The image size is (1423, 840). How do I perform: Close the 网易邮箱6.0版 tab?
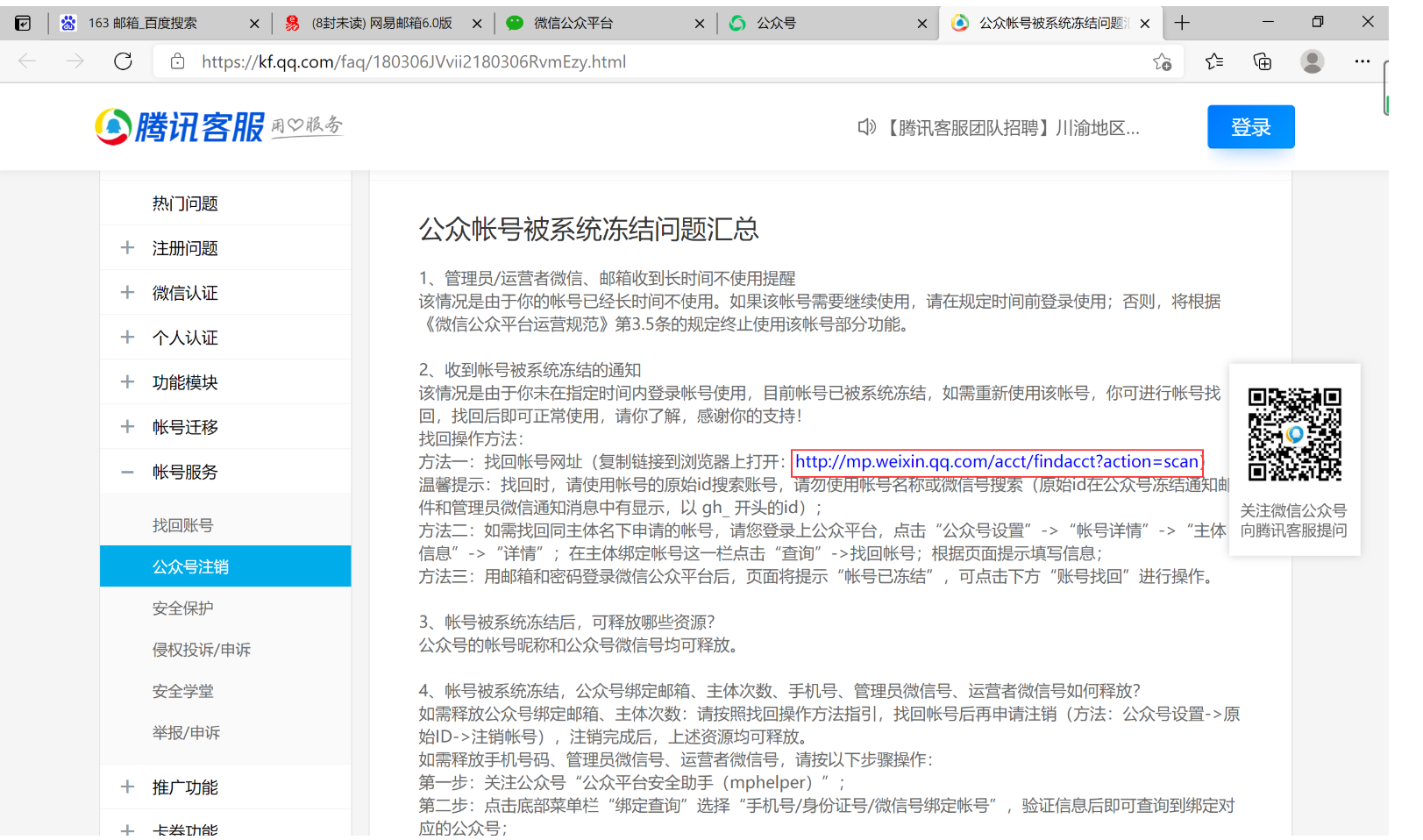[x=477, y=24]
